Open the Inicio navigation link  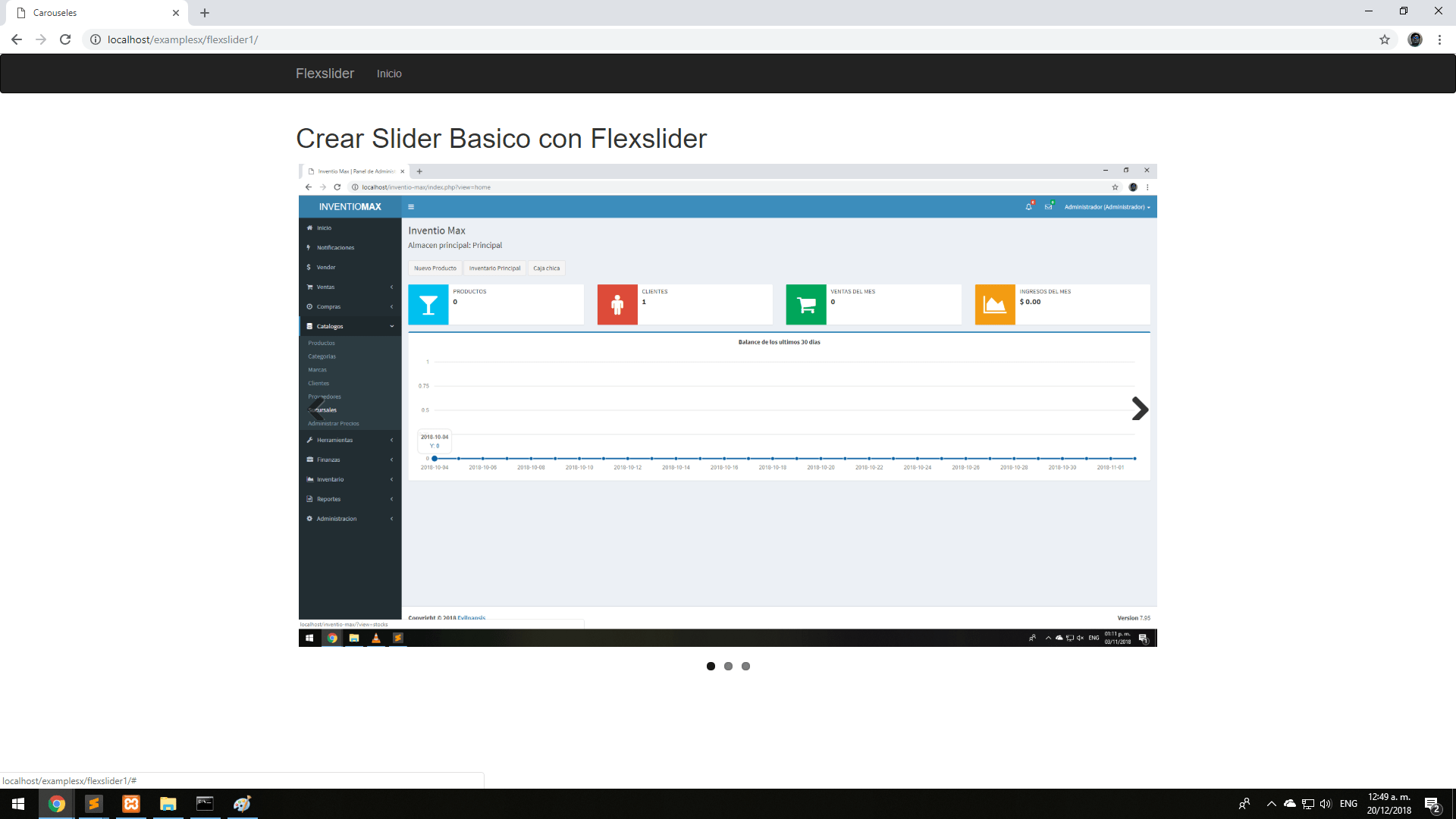click(389, 73)
